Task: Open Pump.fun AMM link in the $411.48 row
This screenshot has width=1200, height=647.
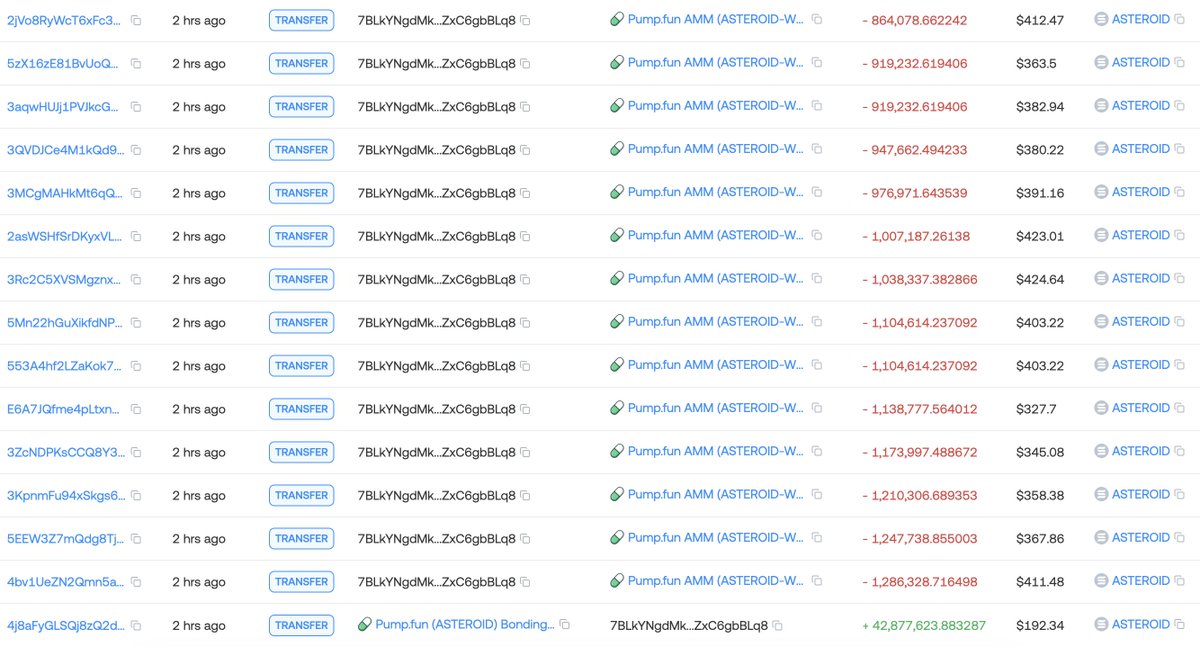Action: tap(716, 580)
